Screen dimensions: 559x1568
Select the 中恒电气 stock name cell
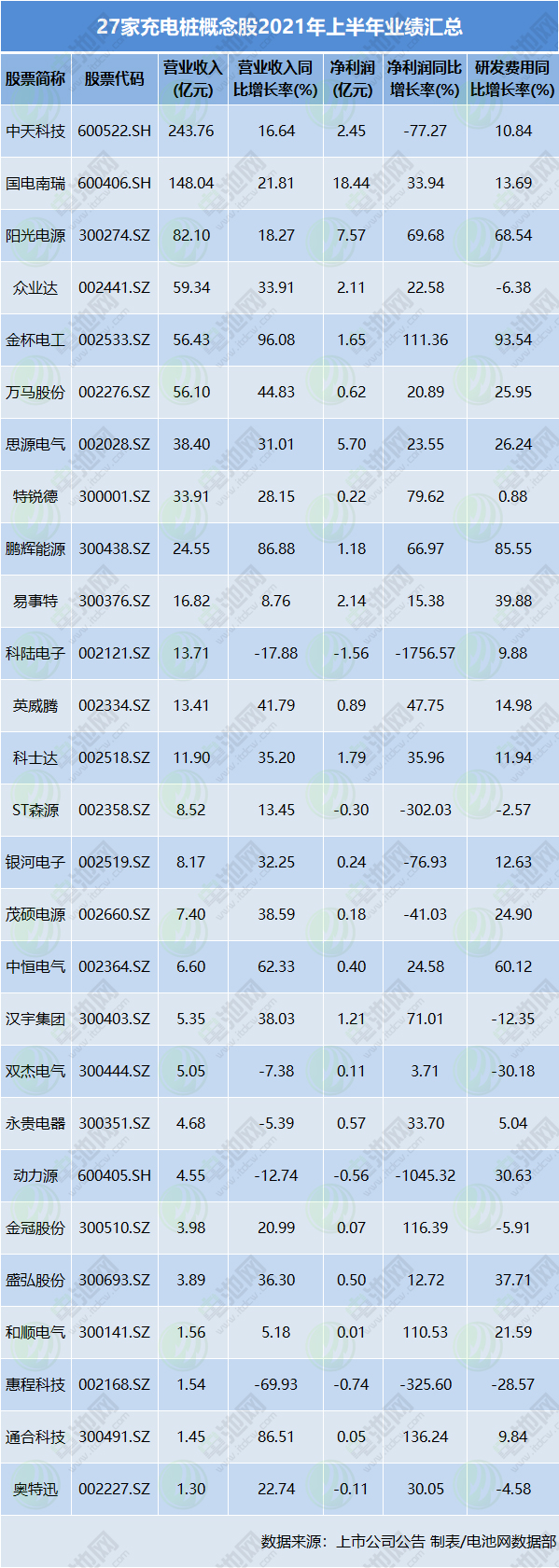coord(35,966)
